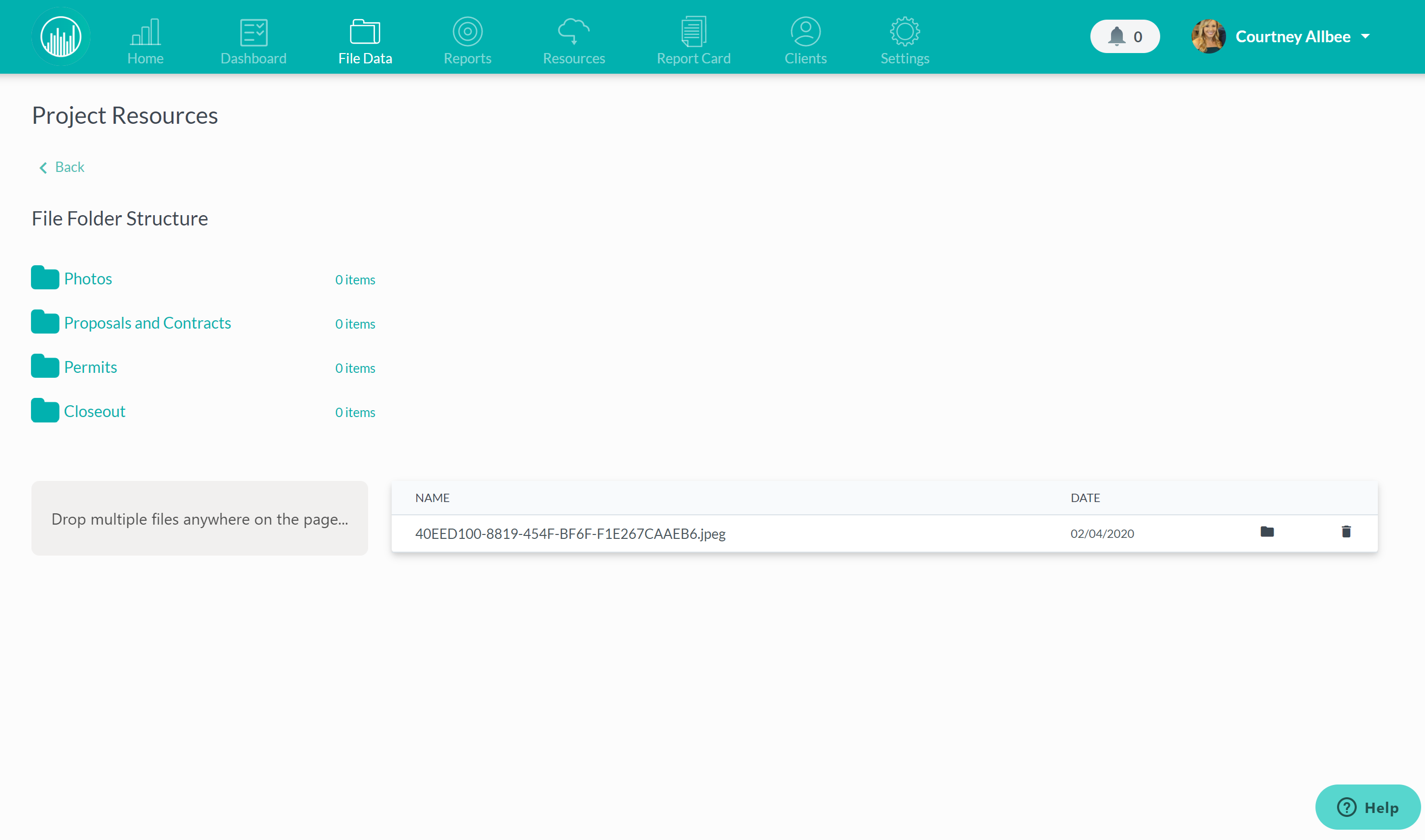The height and width of the screenshot is (840, 1425).
Task: Open the Report Card document icon
Action: click(693, 32)
